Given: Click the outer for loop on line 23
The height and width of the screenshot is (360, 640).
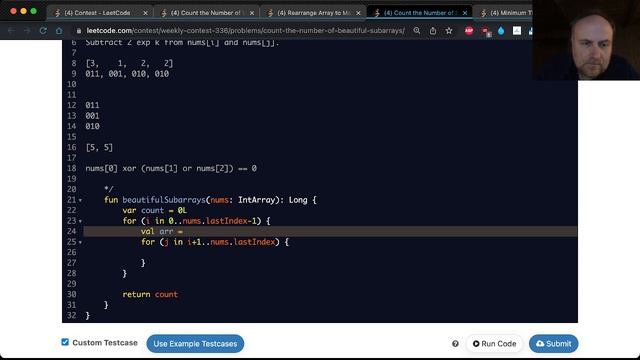Looking at the screenshot, I should [196, 221].
